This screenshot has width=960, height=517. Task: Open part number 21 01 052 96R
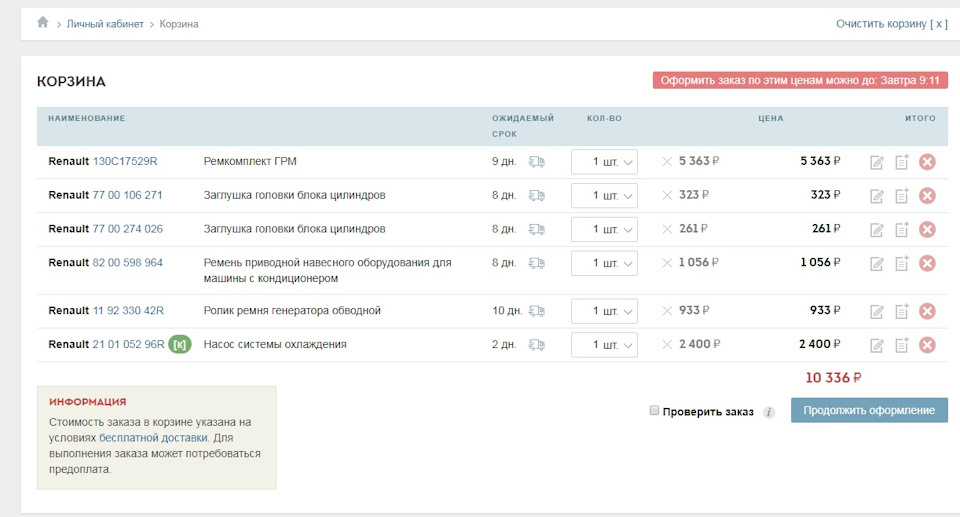click(129, 344)
